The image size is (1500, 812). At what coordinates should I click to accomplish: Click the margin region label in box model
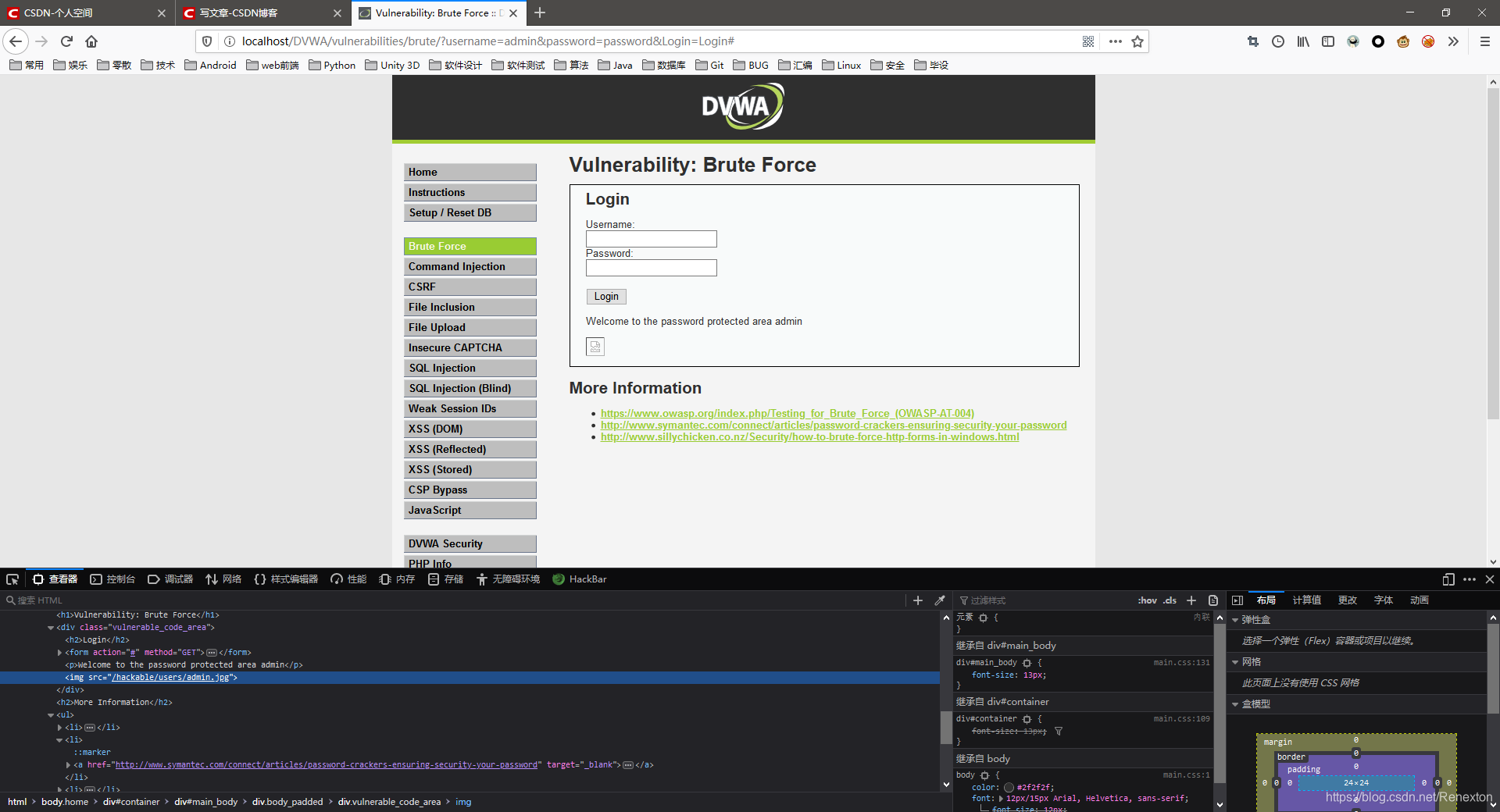[1278, 742]
